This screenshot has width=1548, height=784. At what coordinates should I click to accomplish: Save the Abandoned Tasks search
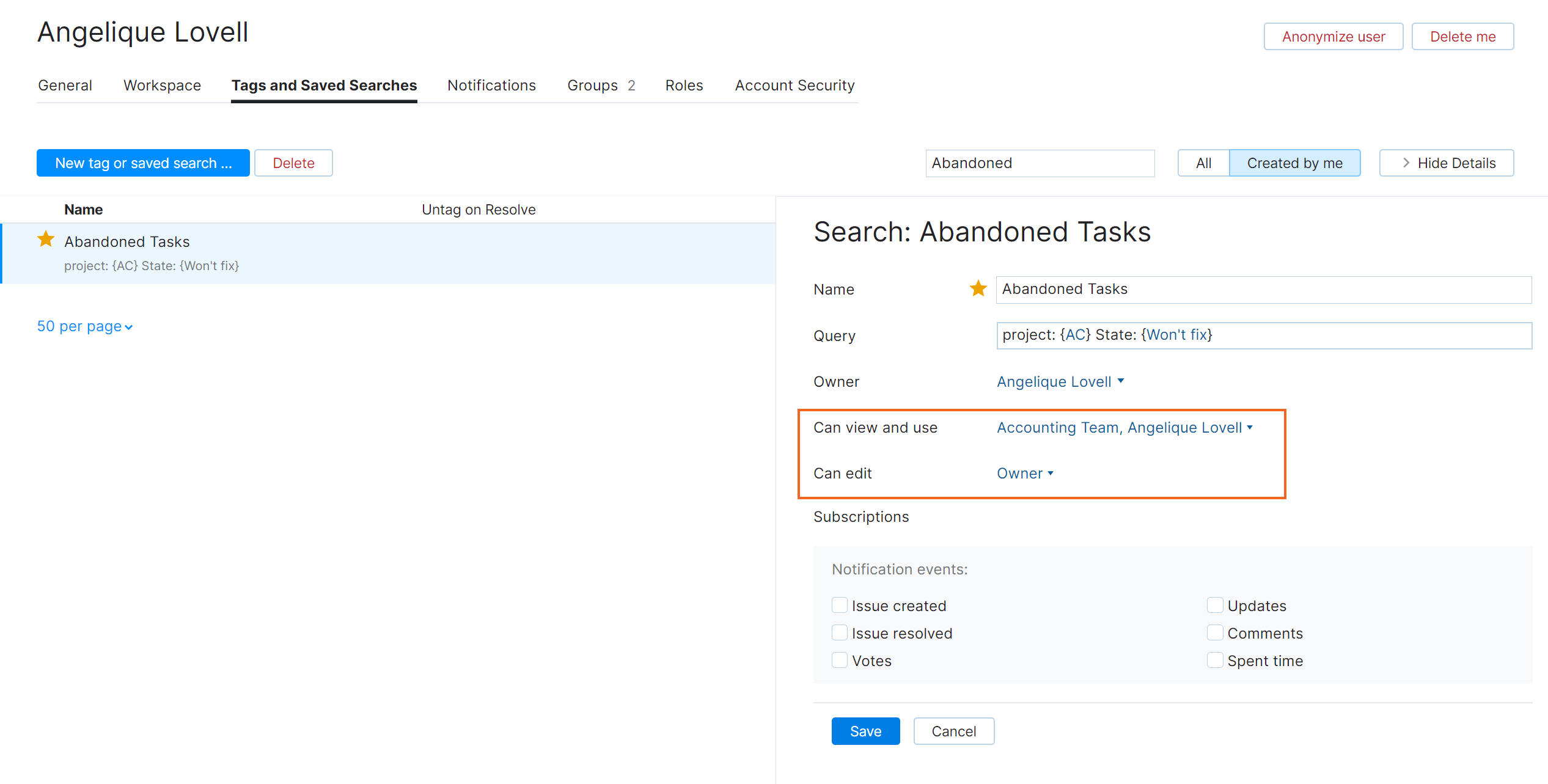865,731
